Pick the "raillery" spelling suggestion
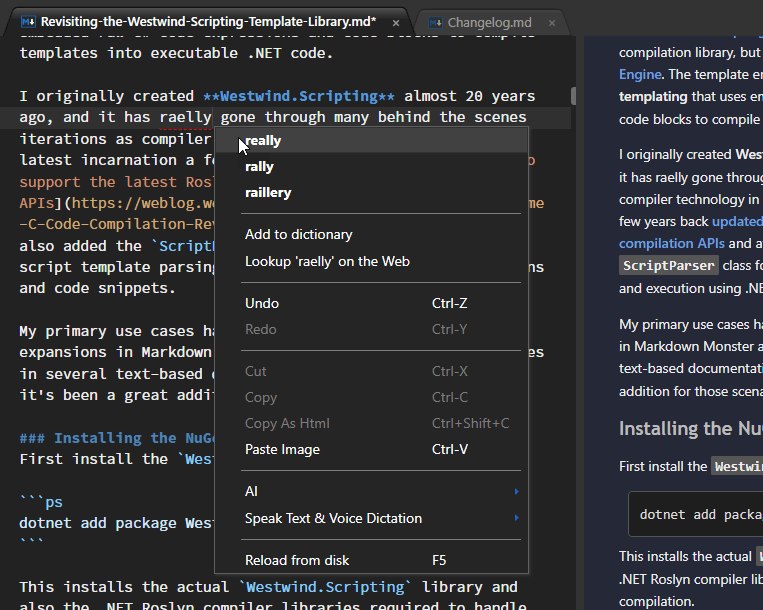 pos(268,192)
